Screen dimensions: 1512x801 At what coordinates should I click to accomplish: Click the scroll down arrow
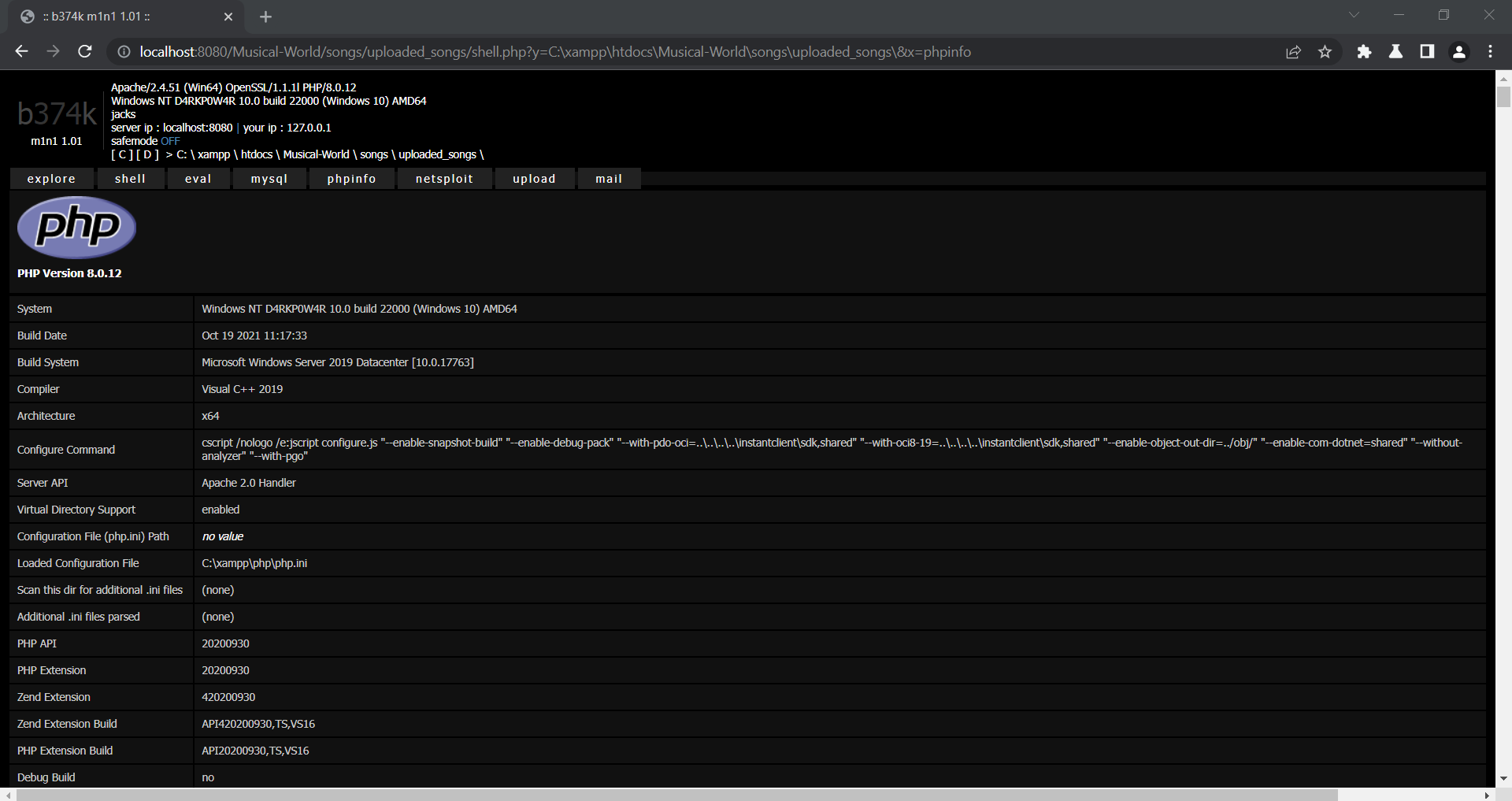coord(1503,778)
